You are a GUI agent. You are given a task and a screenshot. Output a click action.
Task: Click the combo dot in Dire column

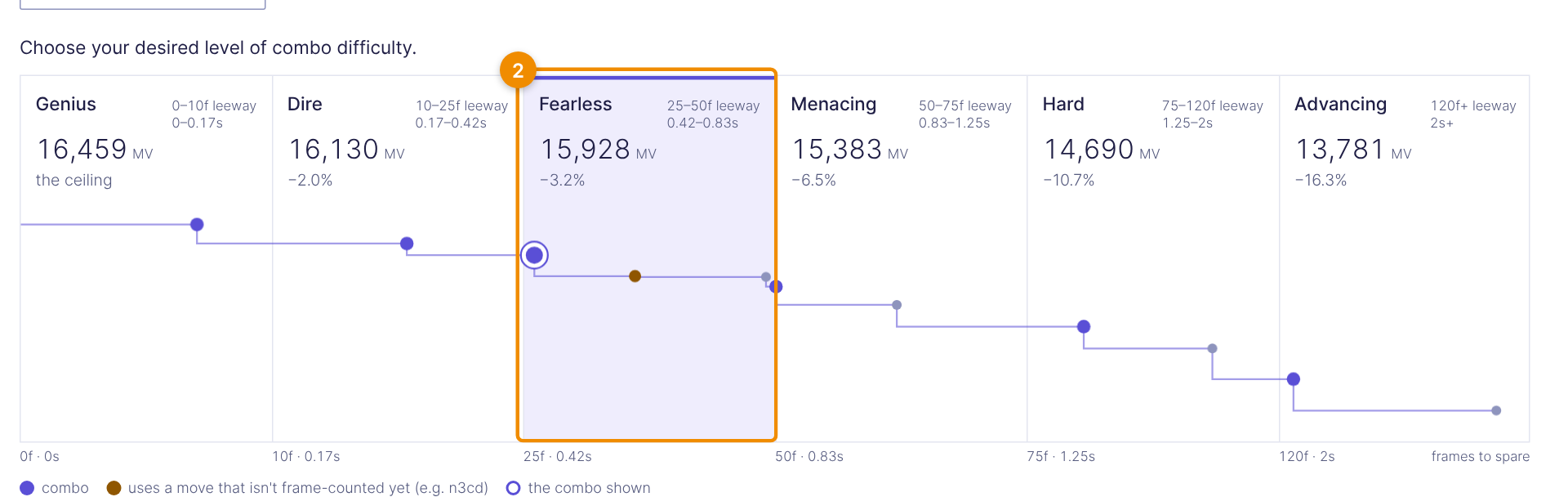point(407,244)
